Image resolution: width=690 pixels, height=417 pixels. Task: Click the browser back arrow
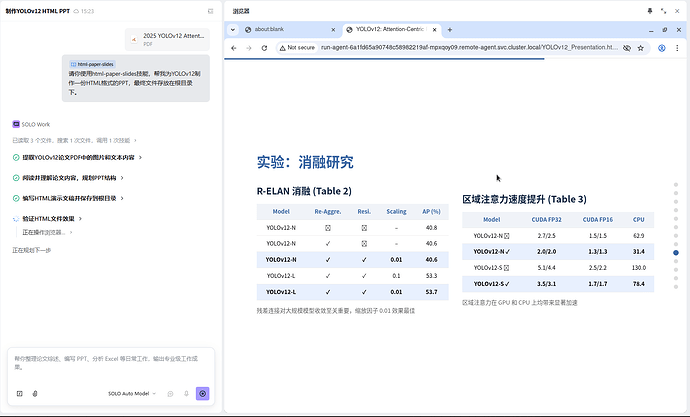point(234,48)
